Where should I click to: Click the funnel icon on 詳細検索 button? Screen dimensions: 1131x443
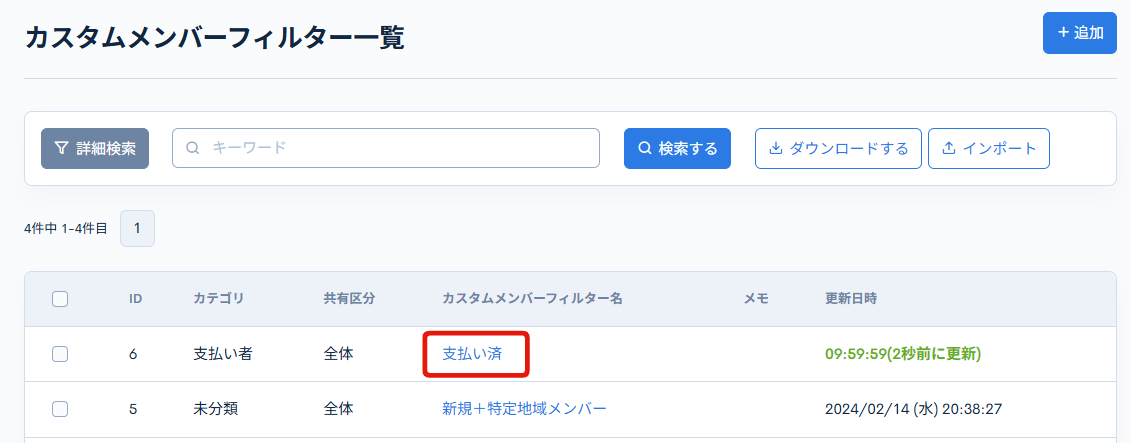(x=62, y=148)
